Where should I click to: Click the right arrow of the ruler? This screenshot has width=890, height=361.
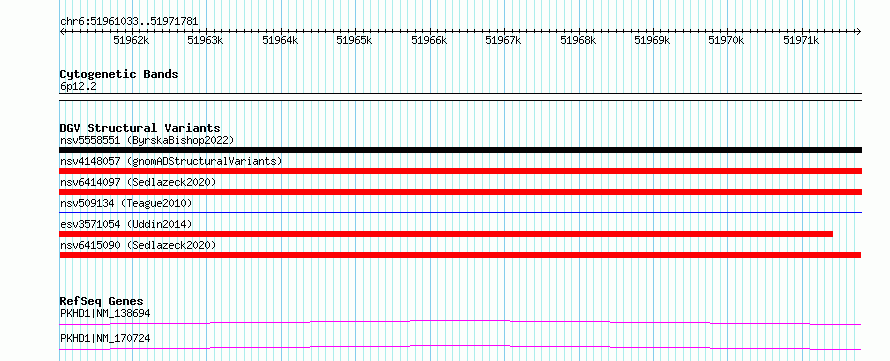point(858,31)
